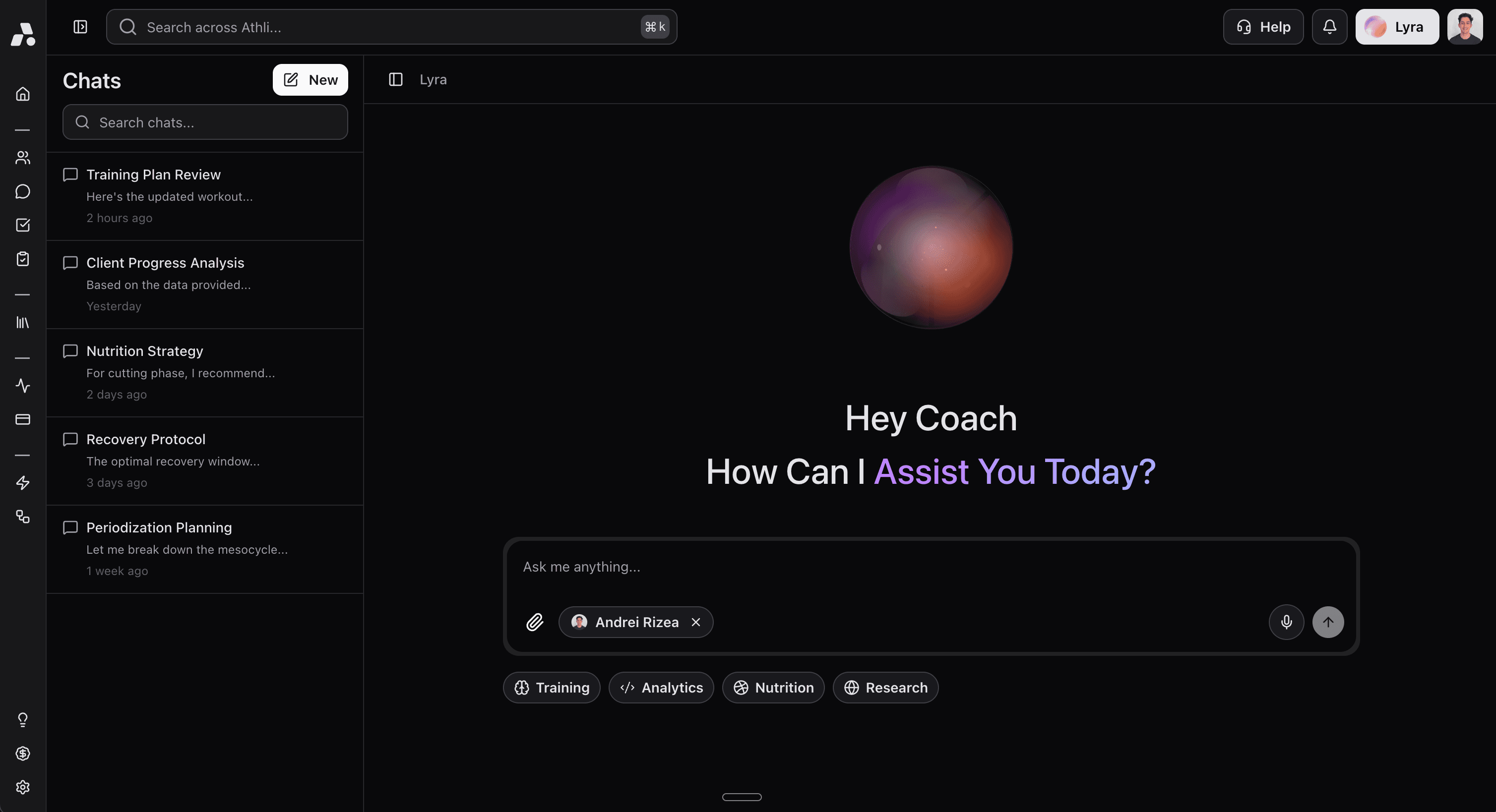Screen dimensions: 1496x812
Task: Open the Lyra assistant dropdown
Action: (x=1397, y=26)
